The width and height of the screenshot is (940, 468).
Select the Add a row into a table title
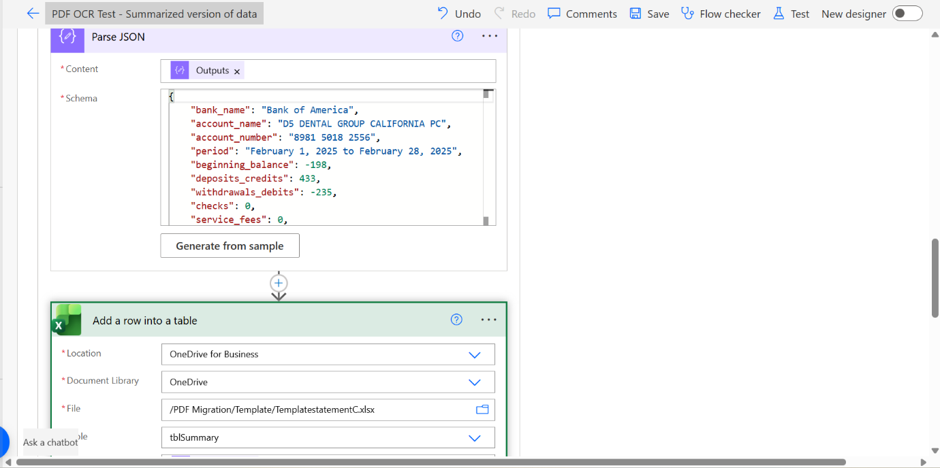(x=144, y=321)
